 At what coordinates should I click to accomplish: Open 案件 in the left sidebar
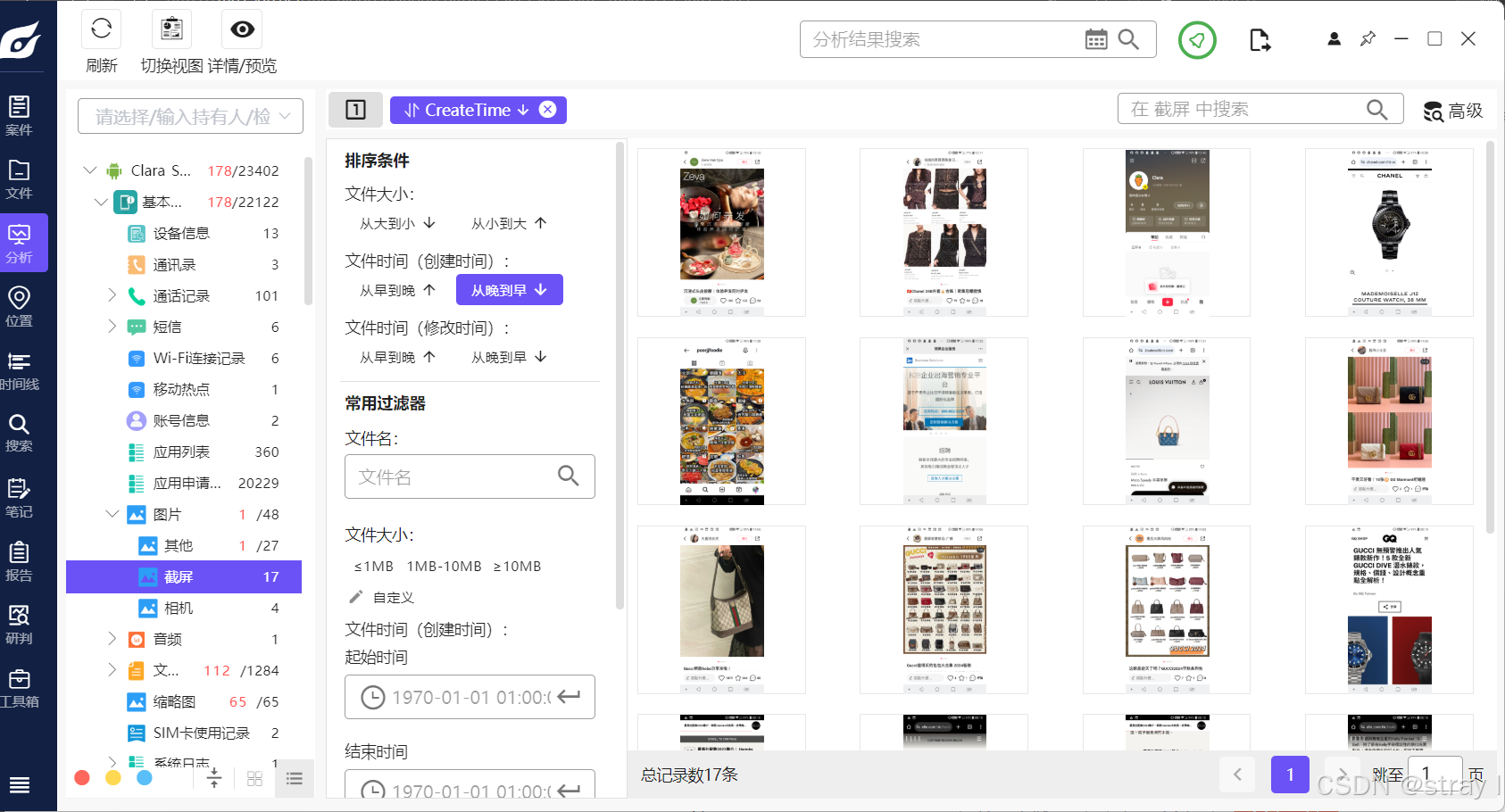click(20, 116)
